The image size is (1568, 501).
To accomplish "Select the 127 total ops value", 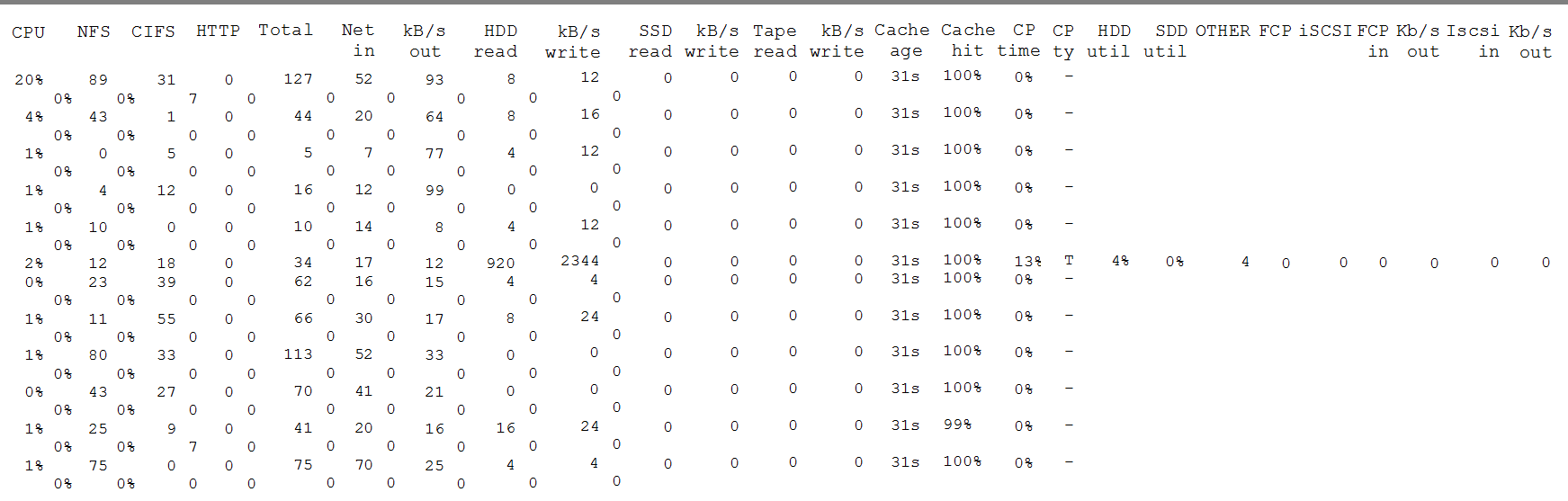I will pos(299,79).
